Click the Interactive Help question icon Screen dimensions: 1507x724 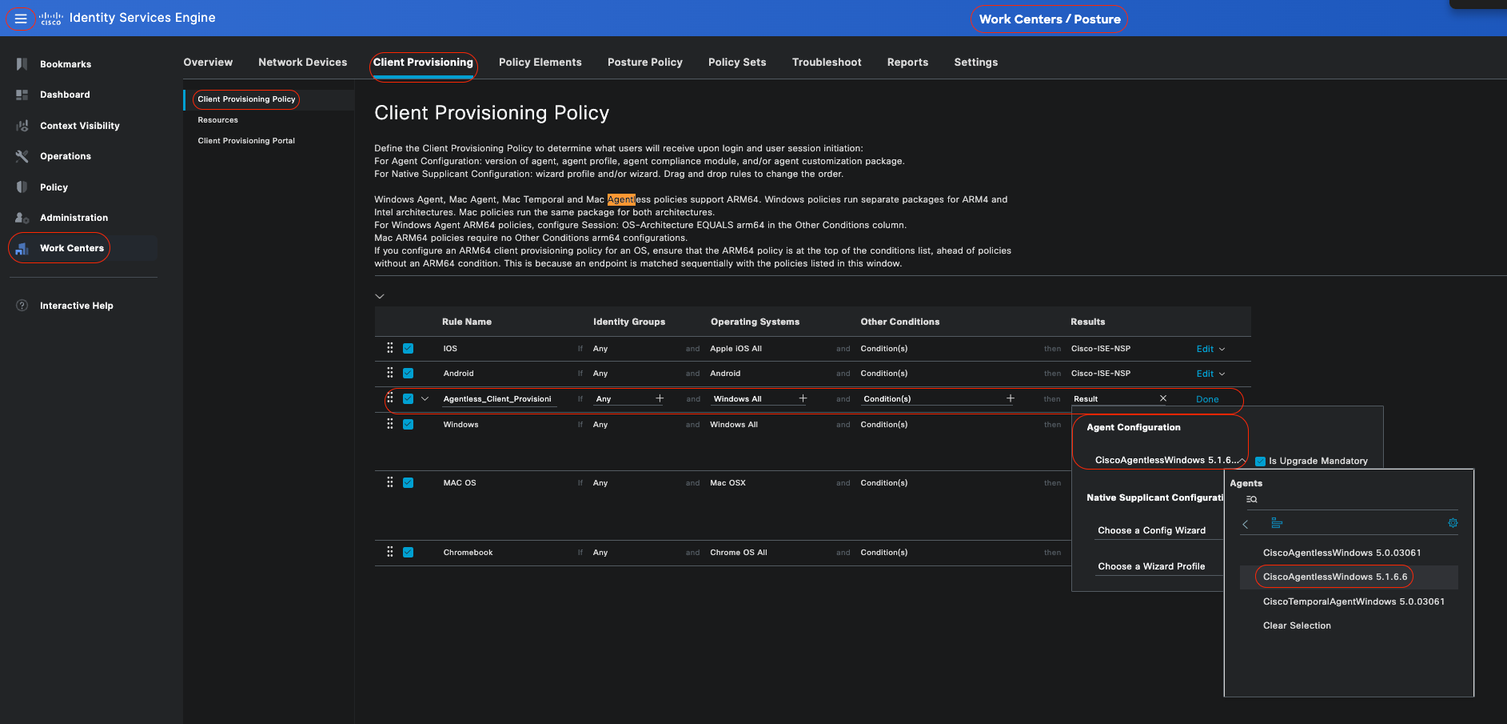(x=22, y=305)
